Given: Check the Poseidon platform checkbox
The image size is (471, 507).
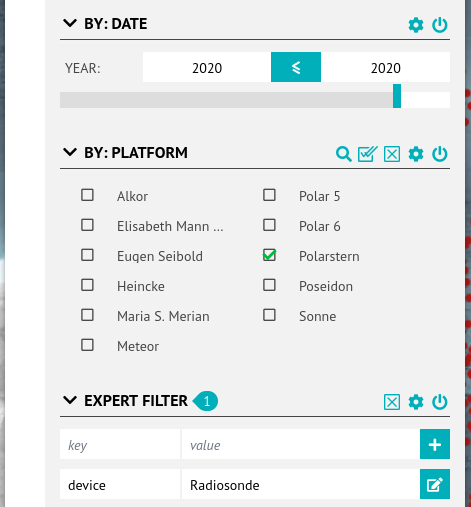Looking at the screenshot, I should pyautogui.click(x=269, y=285).
